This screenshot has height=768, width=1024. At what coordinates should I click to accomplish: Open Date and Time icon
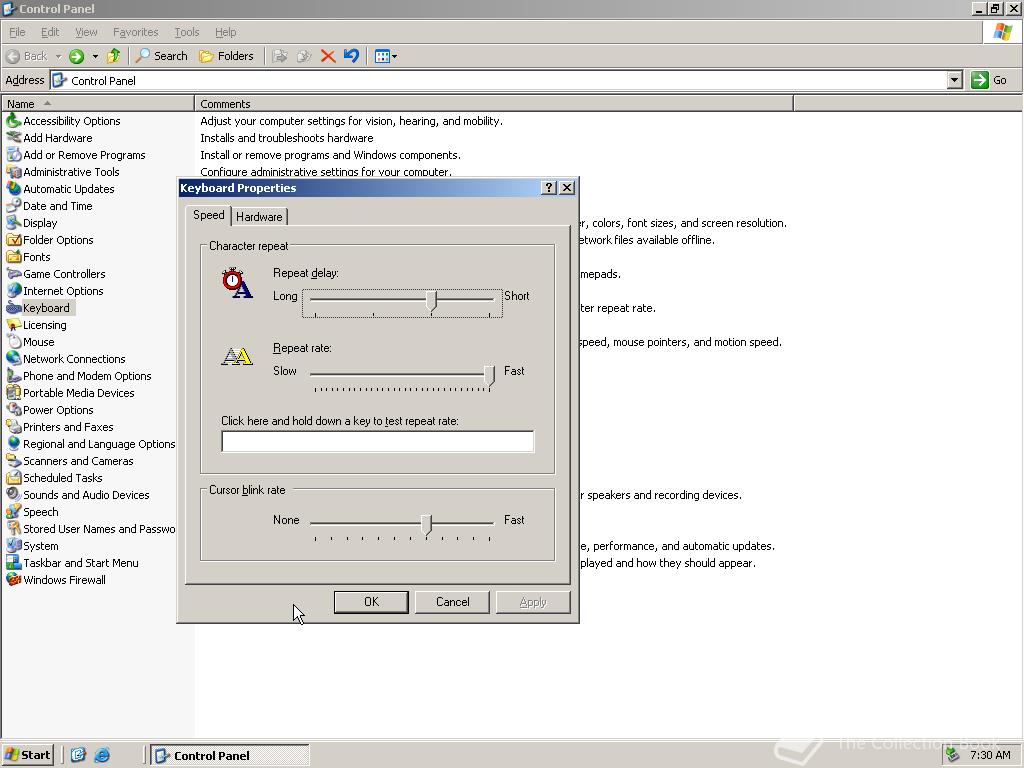click(x=13, y=206)
